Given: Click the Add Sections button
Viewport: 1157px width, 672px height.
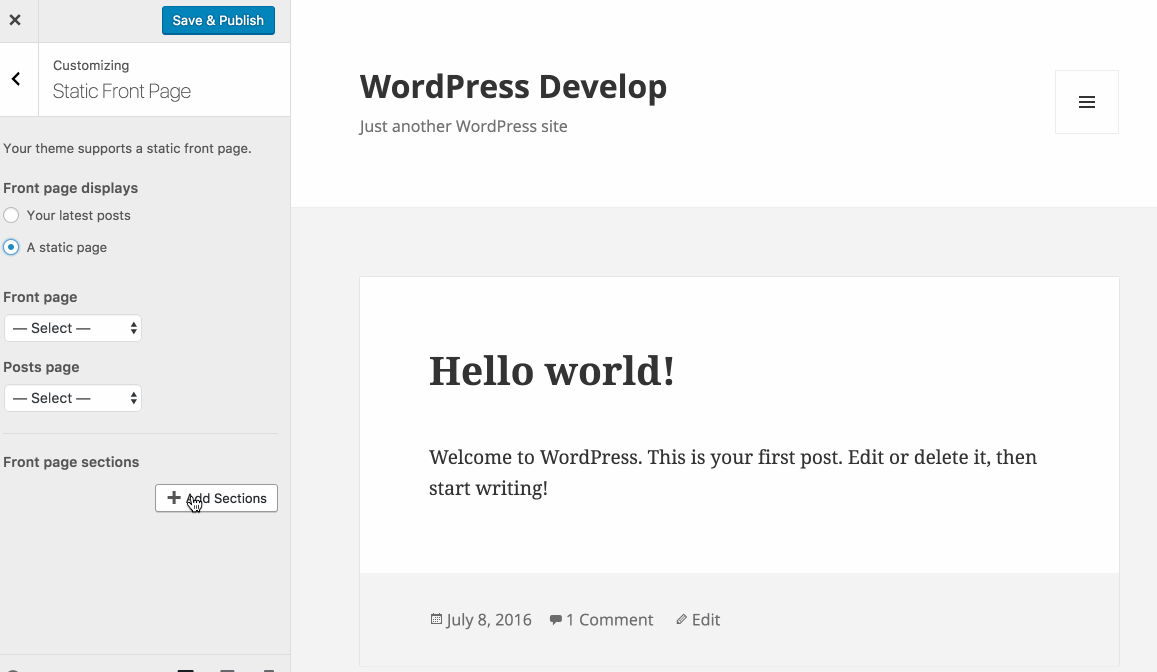Looking at the screenshot, I should (216, 498).
